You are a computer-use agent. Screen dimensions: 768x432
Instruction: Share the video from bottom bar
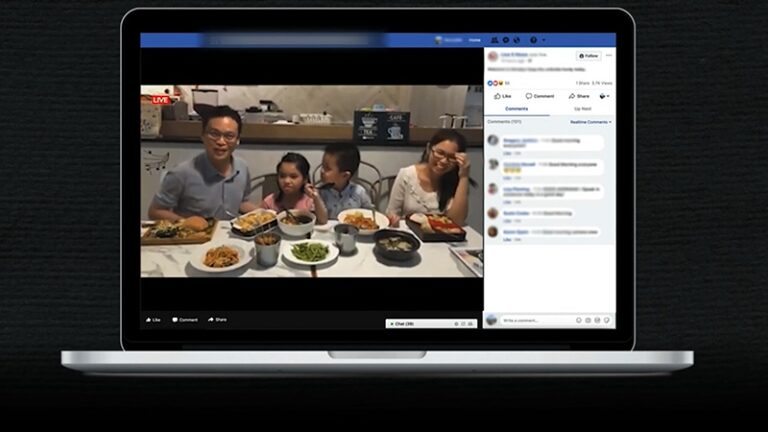[x=217, y=320]
